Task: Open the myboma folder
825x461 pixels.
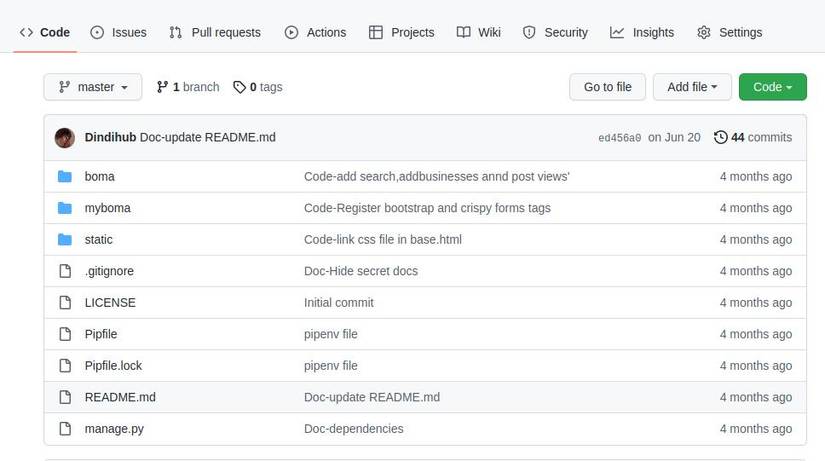Action: click(x=107, y=208)
